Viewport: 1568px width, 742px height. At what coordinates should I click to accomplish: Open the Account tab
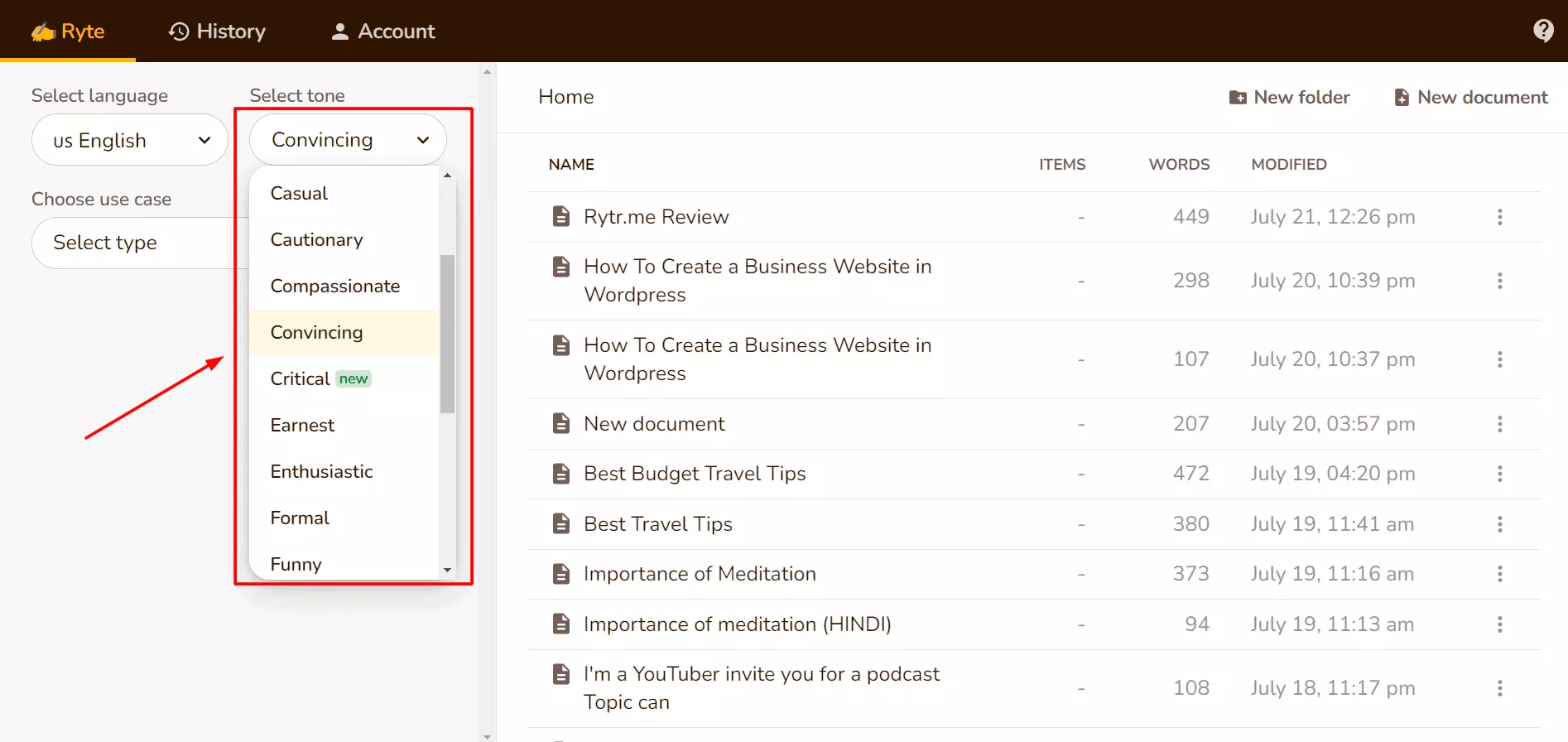382,31
